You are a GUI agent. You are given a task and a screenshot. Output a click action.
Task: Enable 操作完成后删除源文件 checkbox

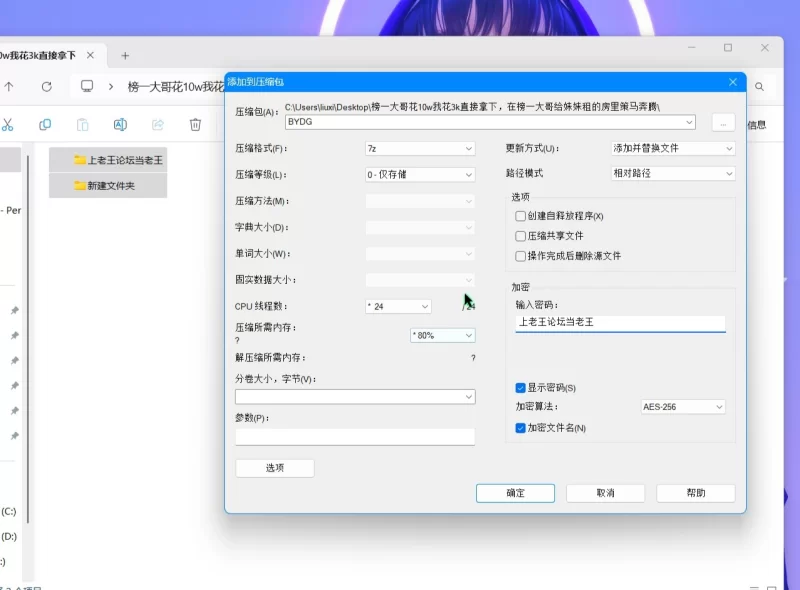coord(520,256)
